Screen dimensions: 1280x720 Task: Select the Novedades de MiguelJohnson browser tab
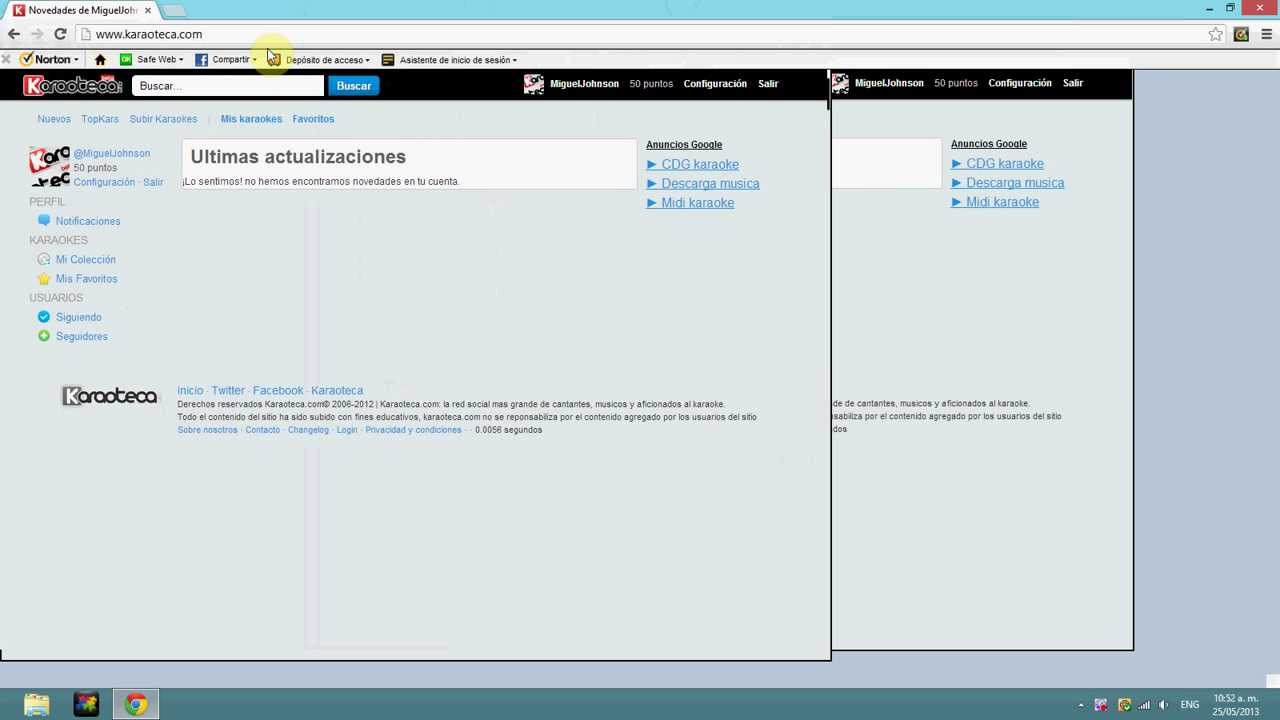pyautogui.click(x=82, y=10)
